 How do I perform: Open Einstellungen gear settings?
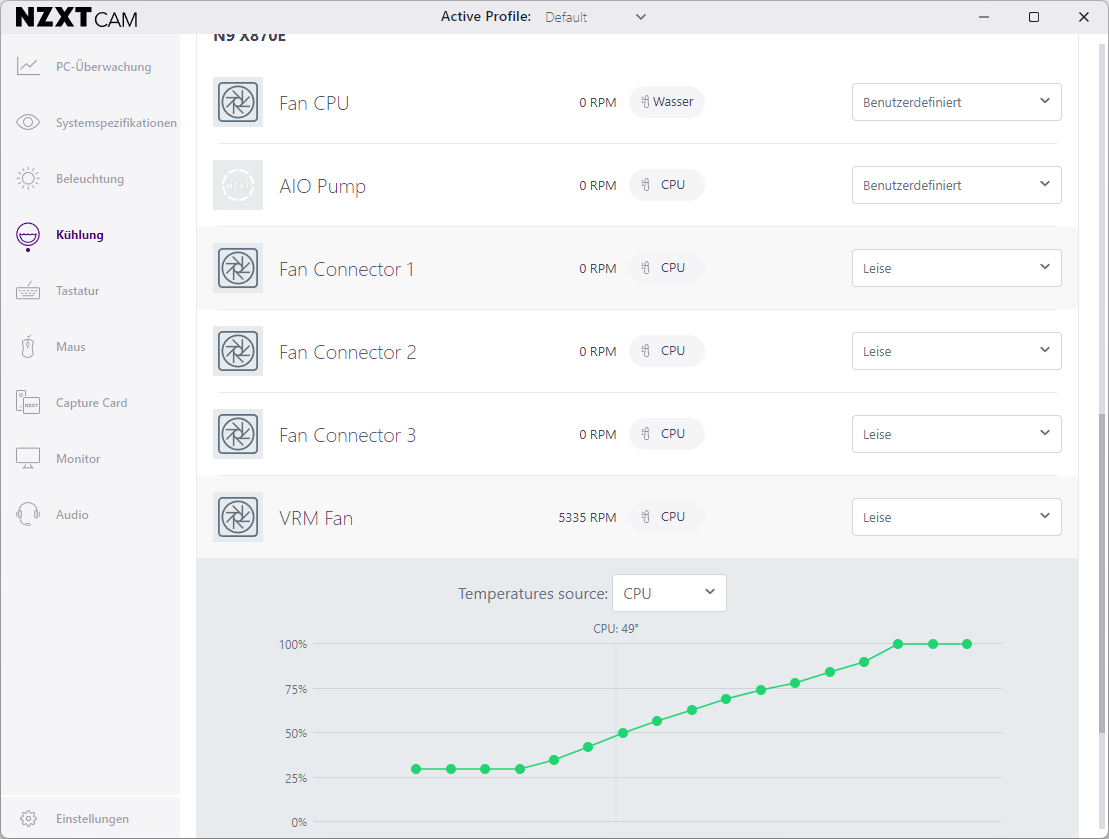29,819
